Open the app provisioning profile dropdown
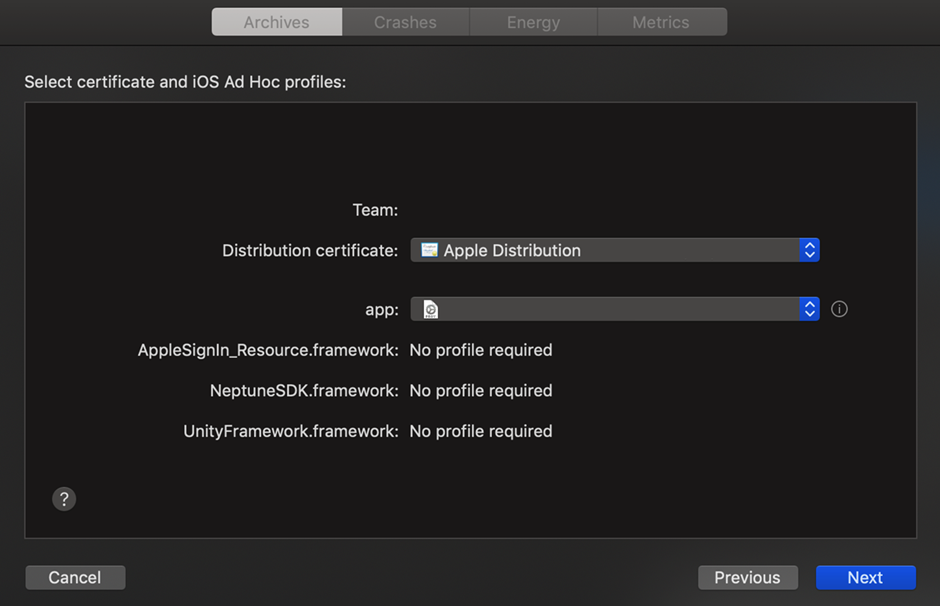 point(614,309)
